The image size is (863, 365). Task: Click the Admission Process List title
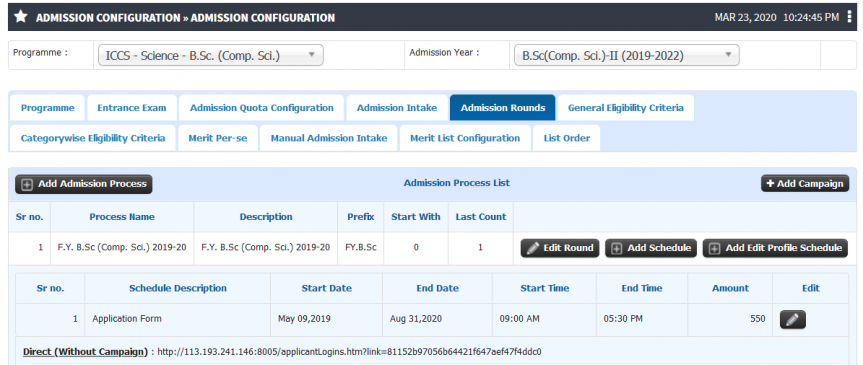457,183
